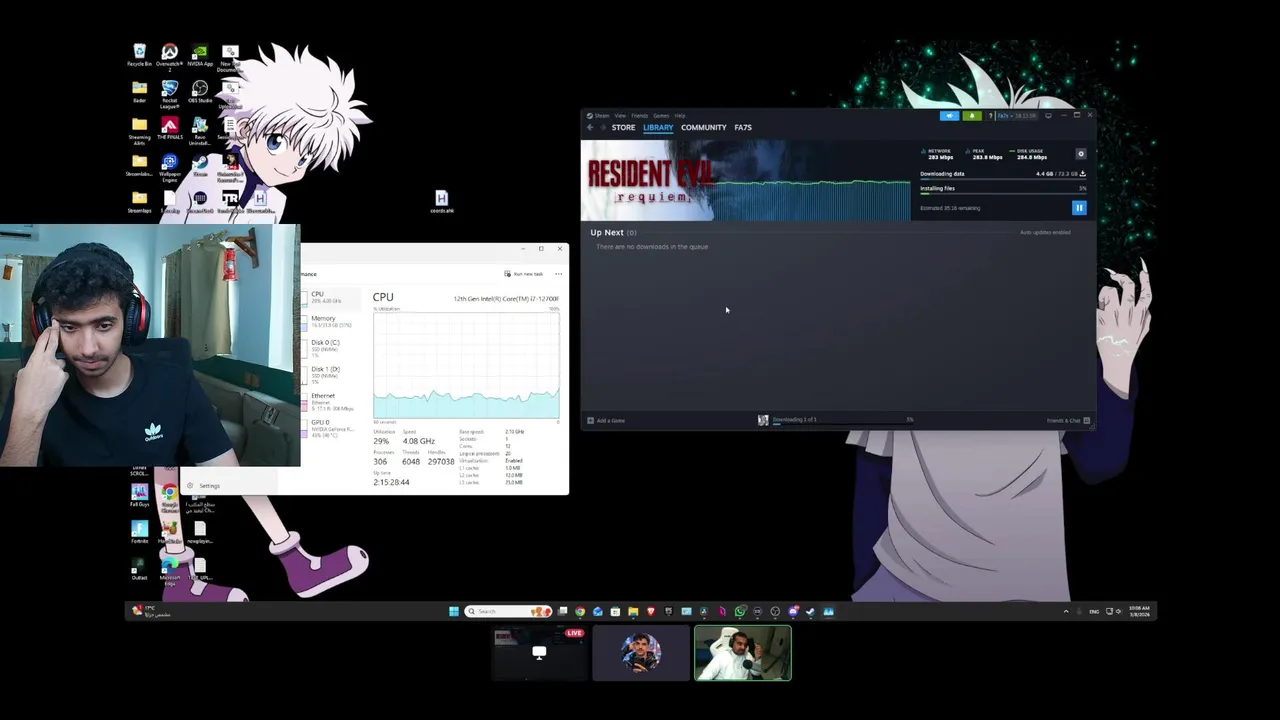Open Fall Guys desktop icon
Image resolution: width=1280 pixels, height=720 pixels.
click(139, 495)
